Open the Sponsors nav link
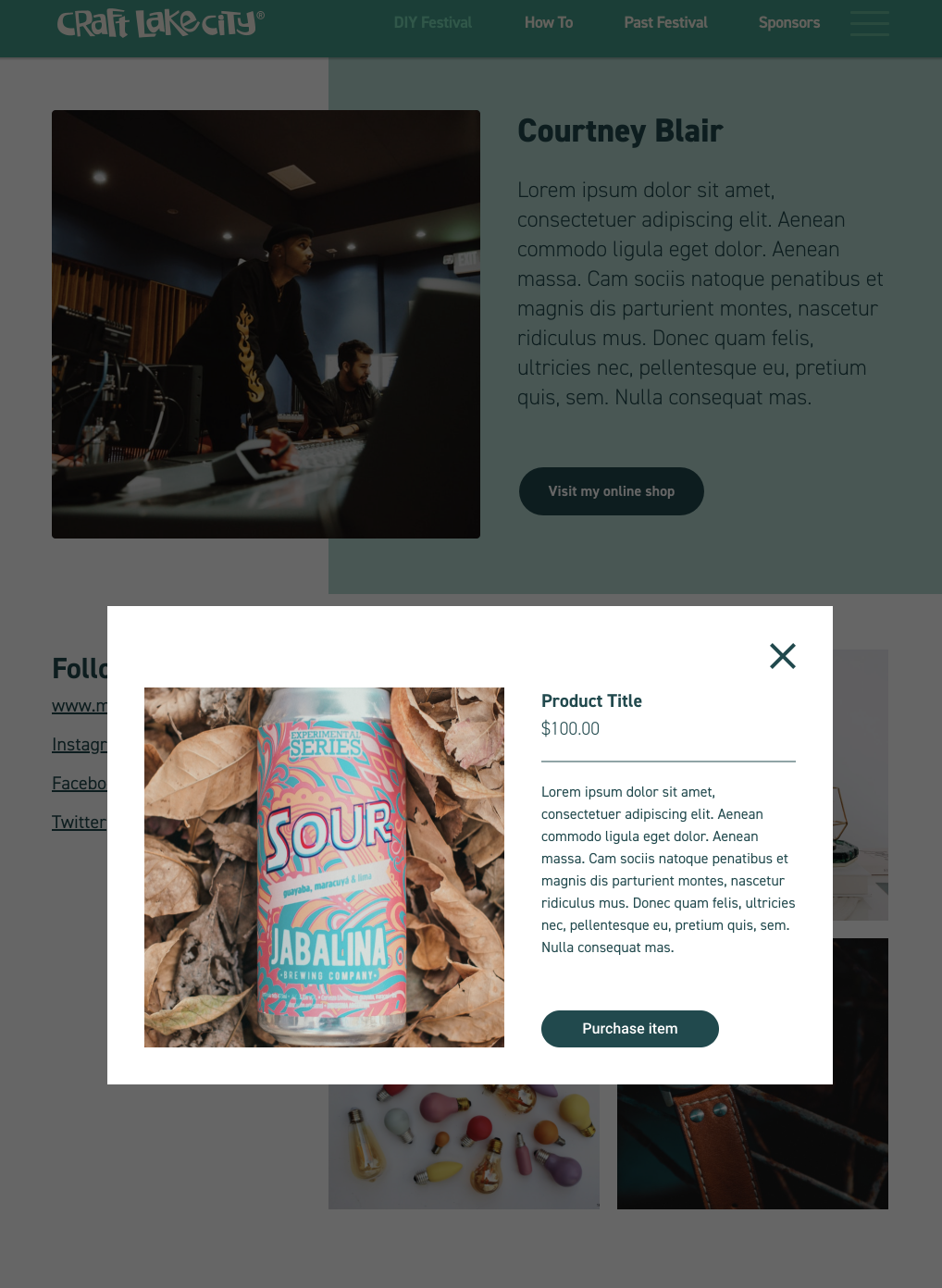The width and height of the screenshot is (942, 1288). click(x=789, y=22)
